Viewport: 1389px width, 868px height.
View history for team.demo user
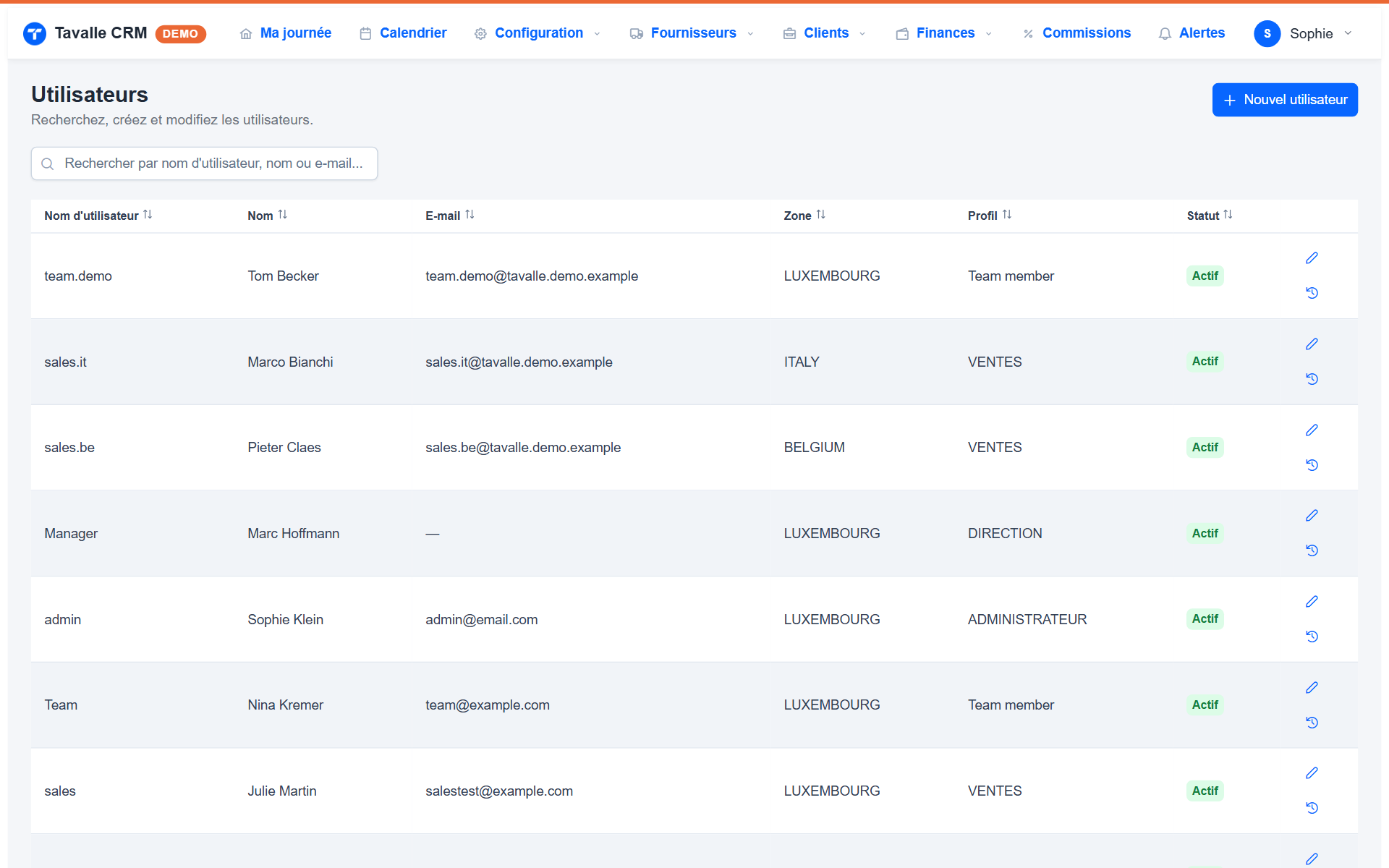1312,293
